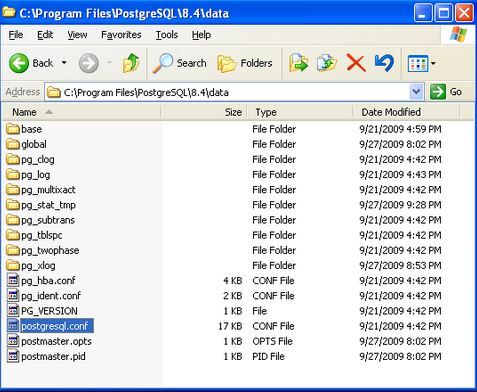This screenshot has height=392, width=477.
Task: Select the pg_subtrans folder icon
Action: 13,220
